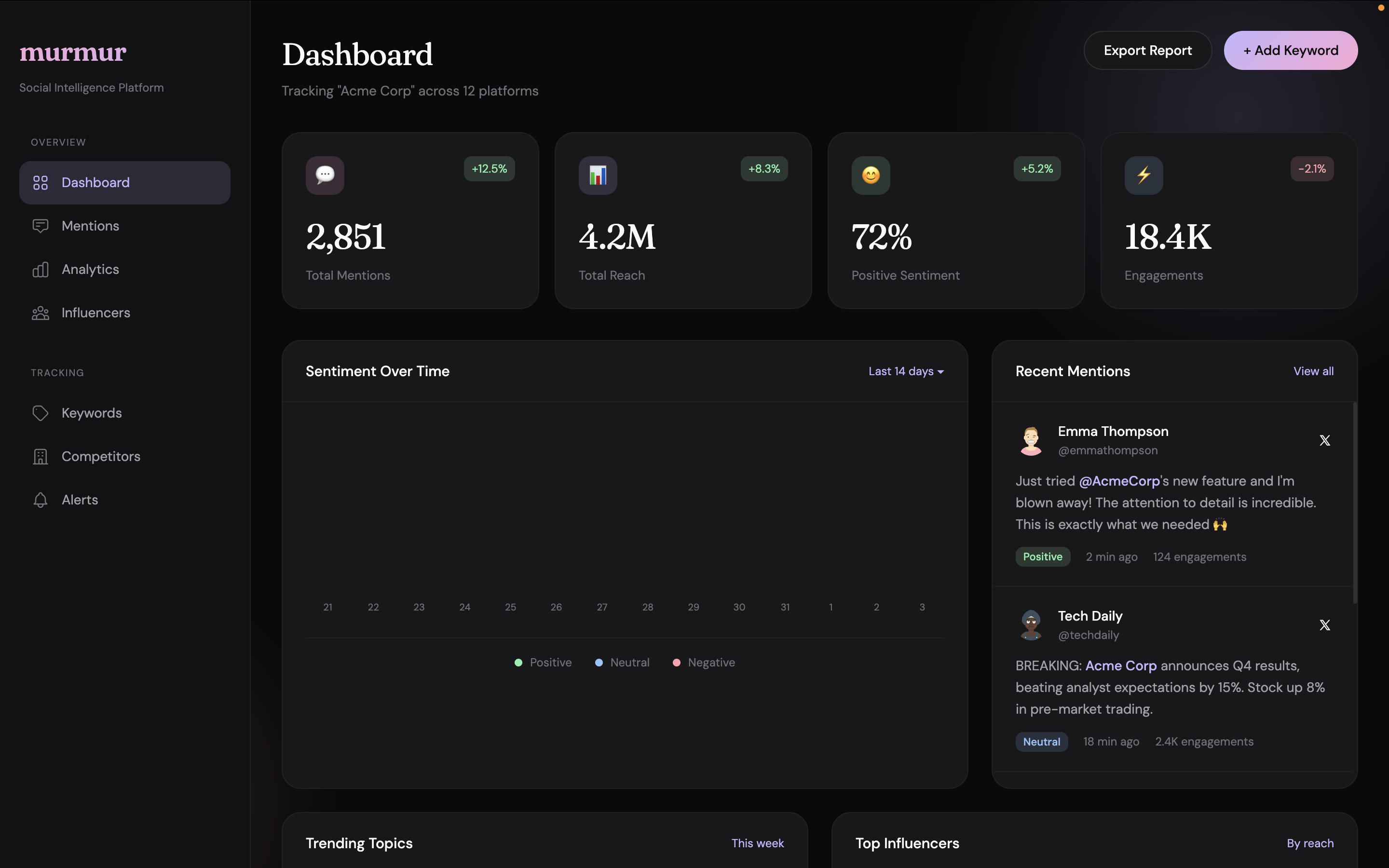The image size is (1389, 868).
Task: Click the Add Keyword button
Action: [1290, 51]
